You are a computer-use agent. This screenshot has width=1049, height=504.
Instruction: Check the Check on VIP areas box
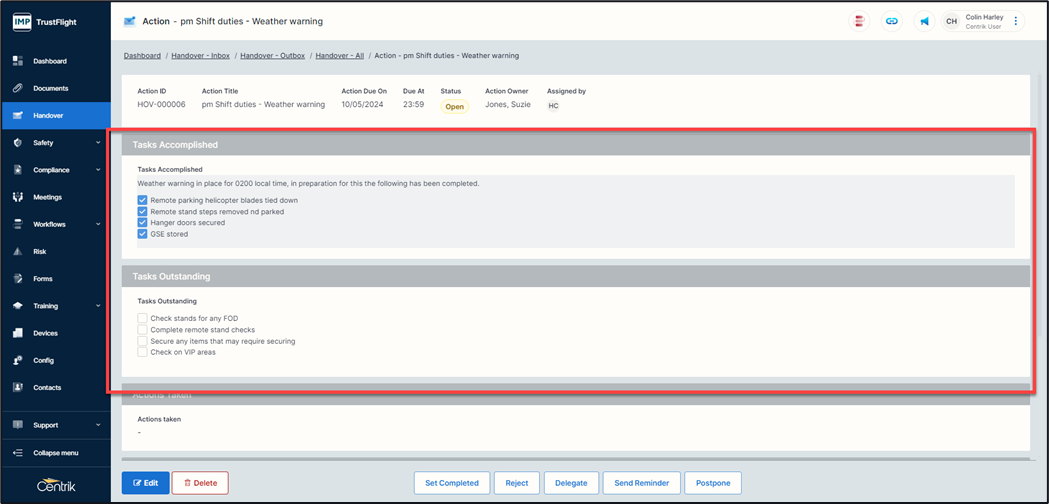point(143,352)
